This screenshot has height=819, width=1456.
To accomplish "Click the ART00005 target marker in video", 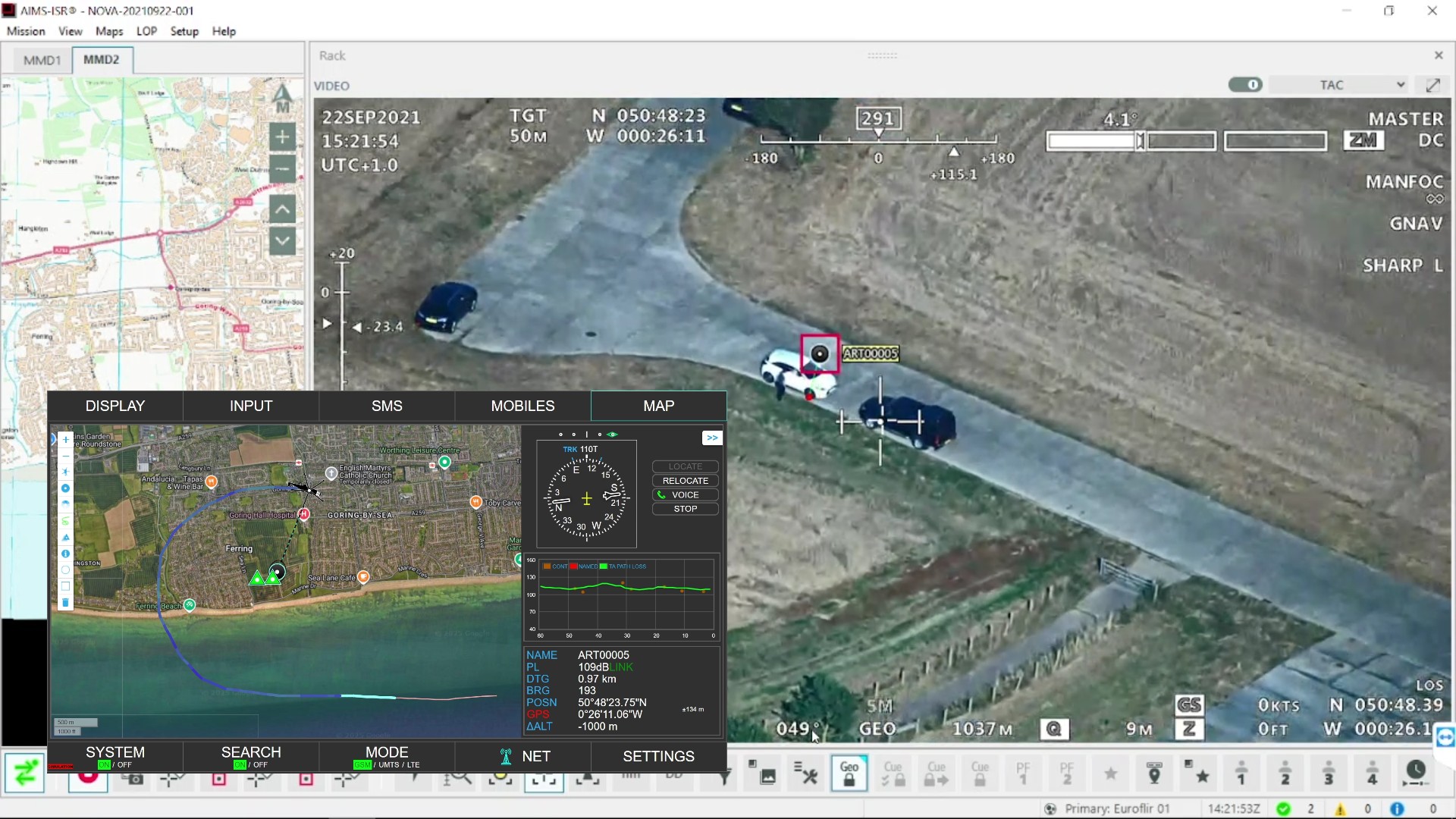I will 820,353.
